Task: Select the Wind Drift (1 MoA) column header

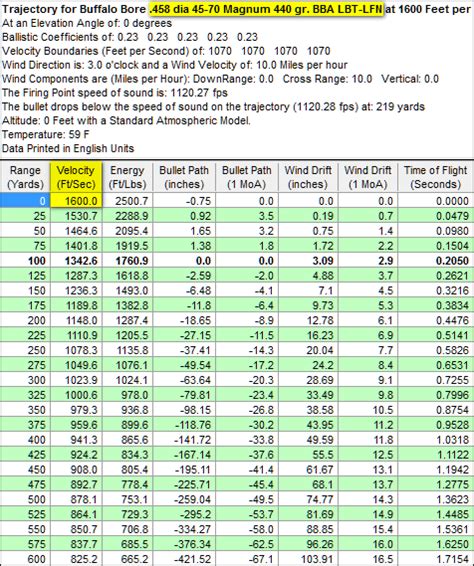Action: (x=368, y=177)
